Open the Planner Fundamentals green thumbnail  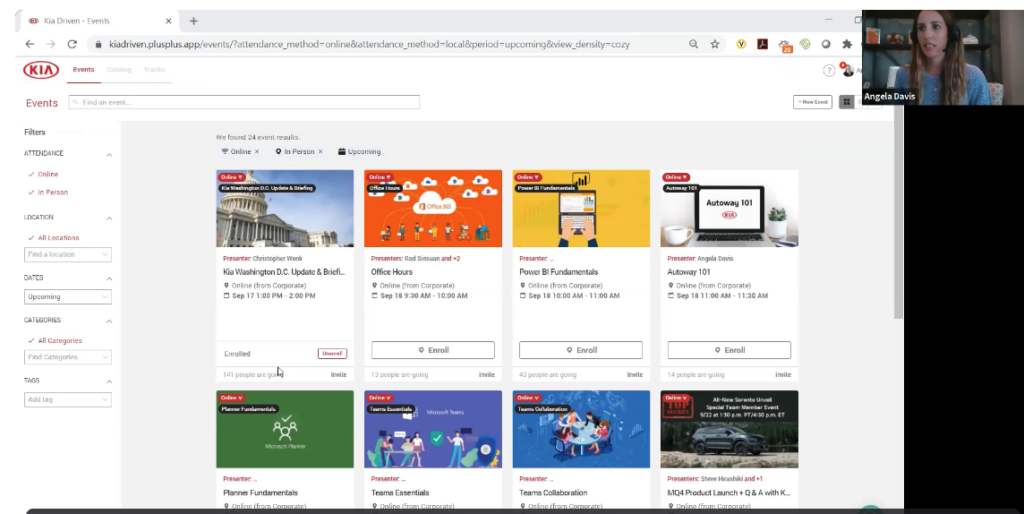click(x=285, y=429)
